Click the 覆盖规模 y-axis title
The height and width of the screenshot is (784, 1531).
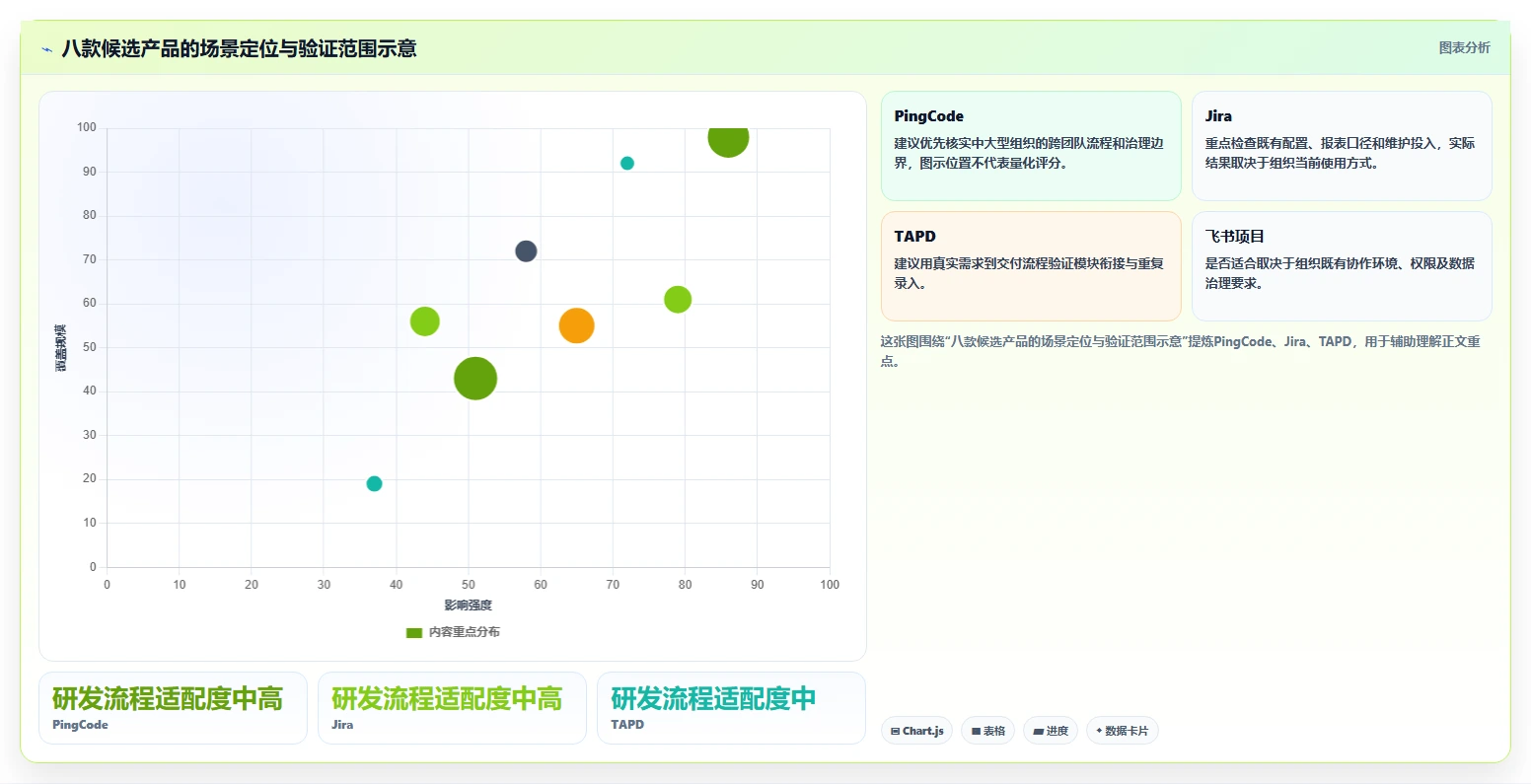[61, 347]
